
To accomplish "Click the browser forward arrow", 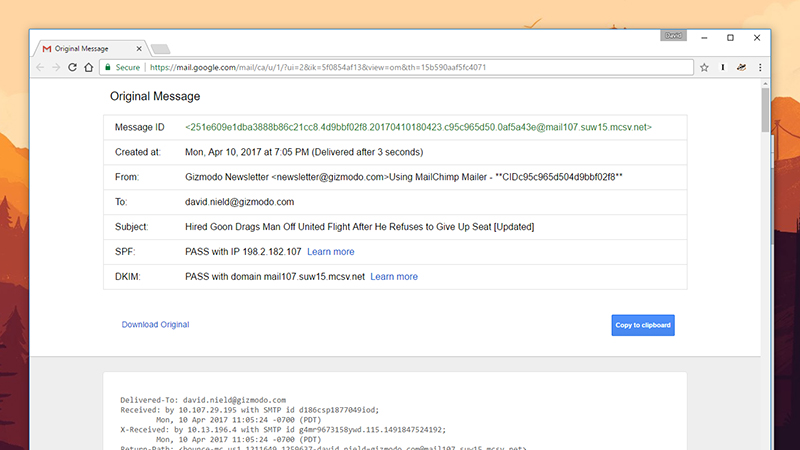I will tap(56, 67).
